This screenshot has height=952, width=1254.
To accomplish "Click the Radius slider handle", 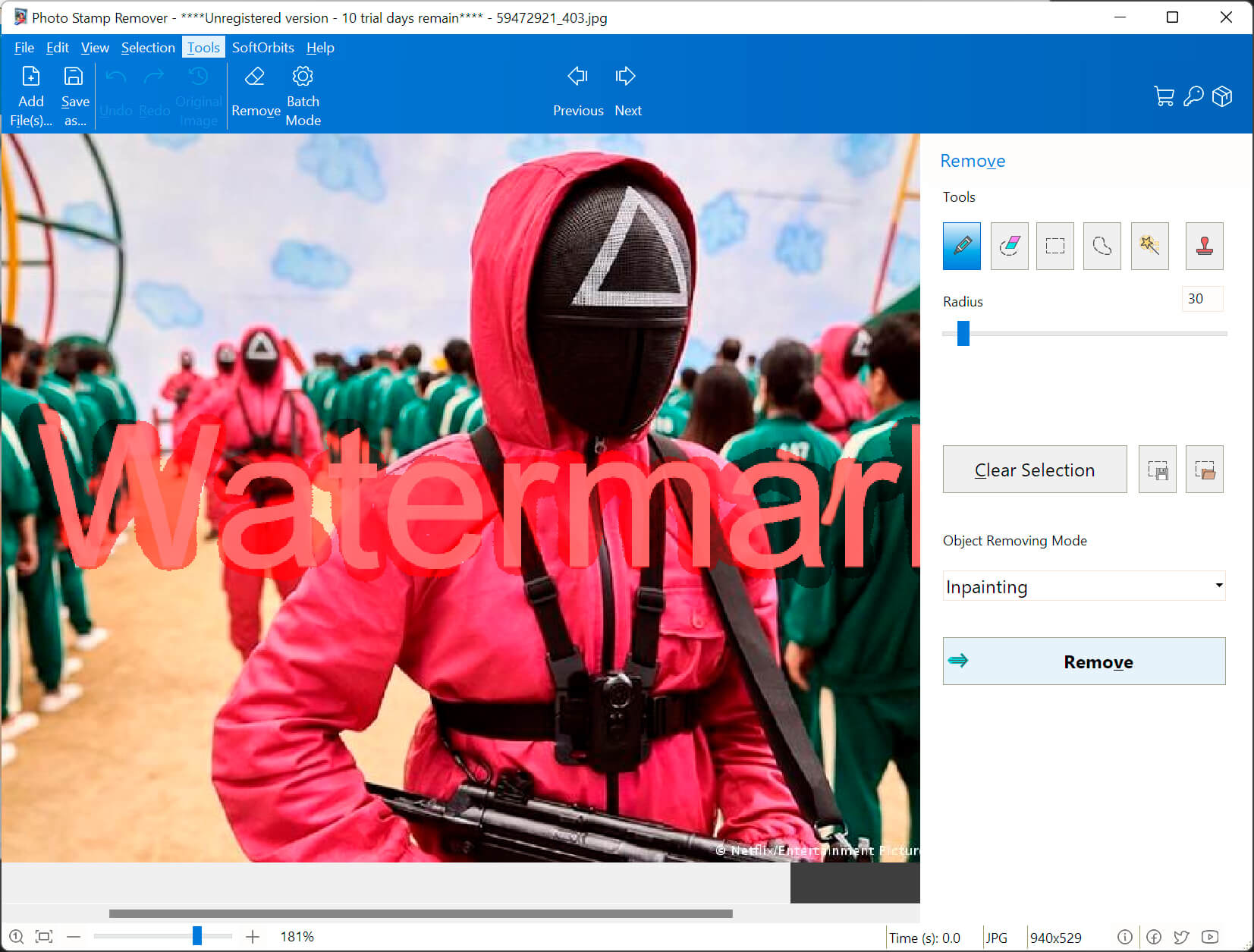I will tap(963, 333).
